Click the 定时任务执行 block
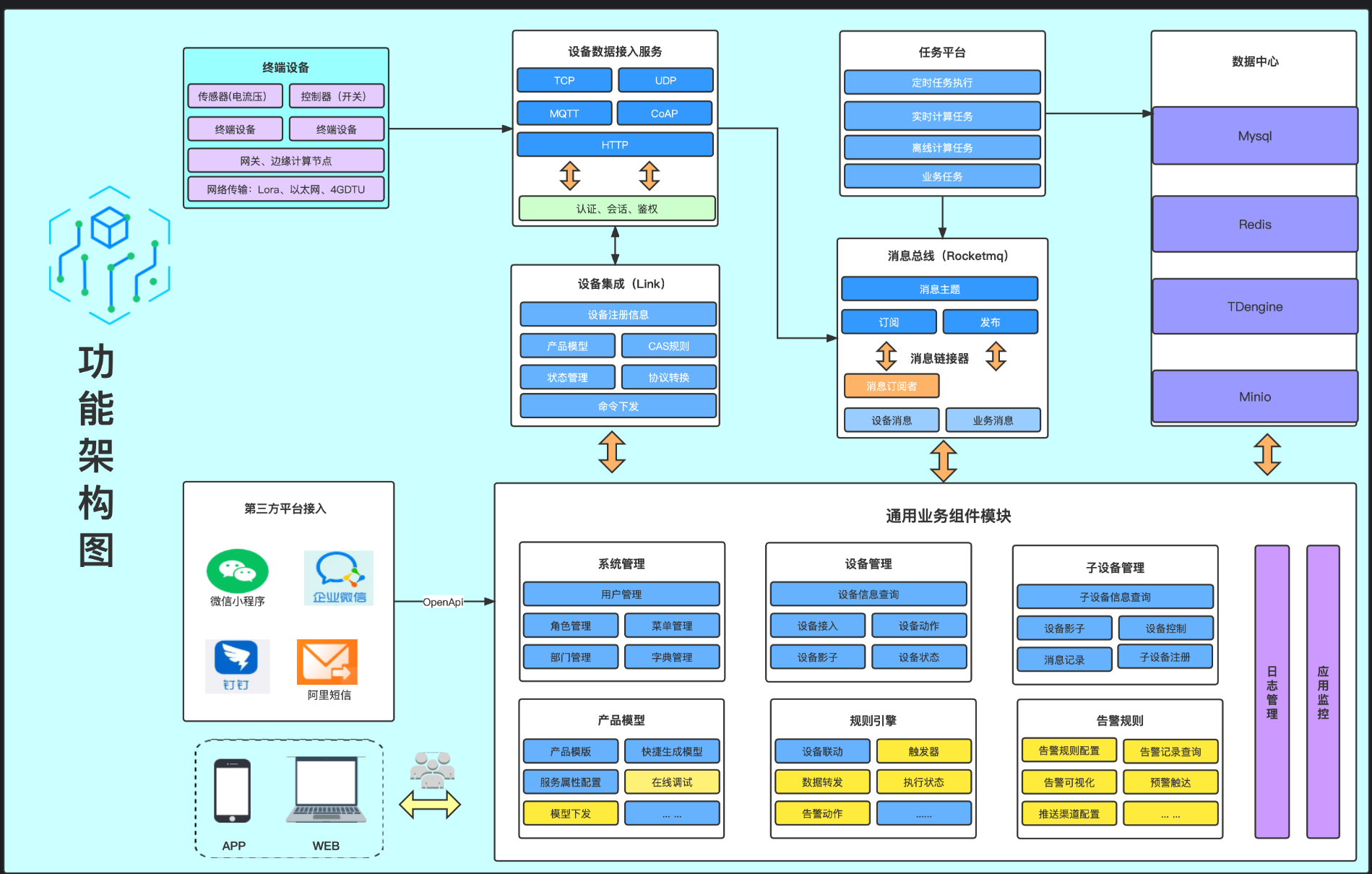This screenshot has width=1372, height=874. point(942,82)
